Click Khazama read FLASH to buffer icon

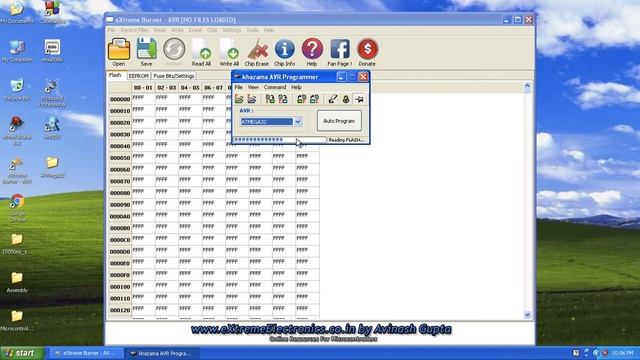301,99
